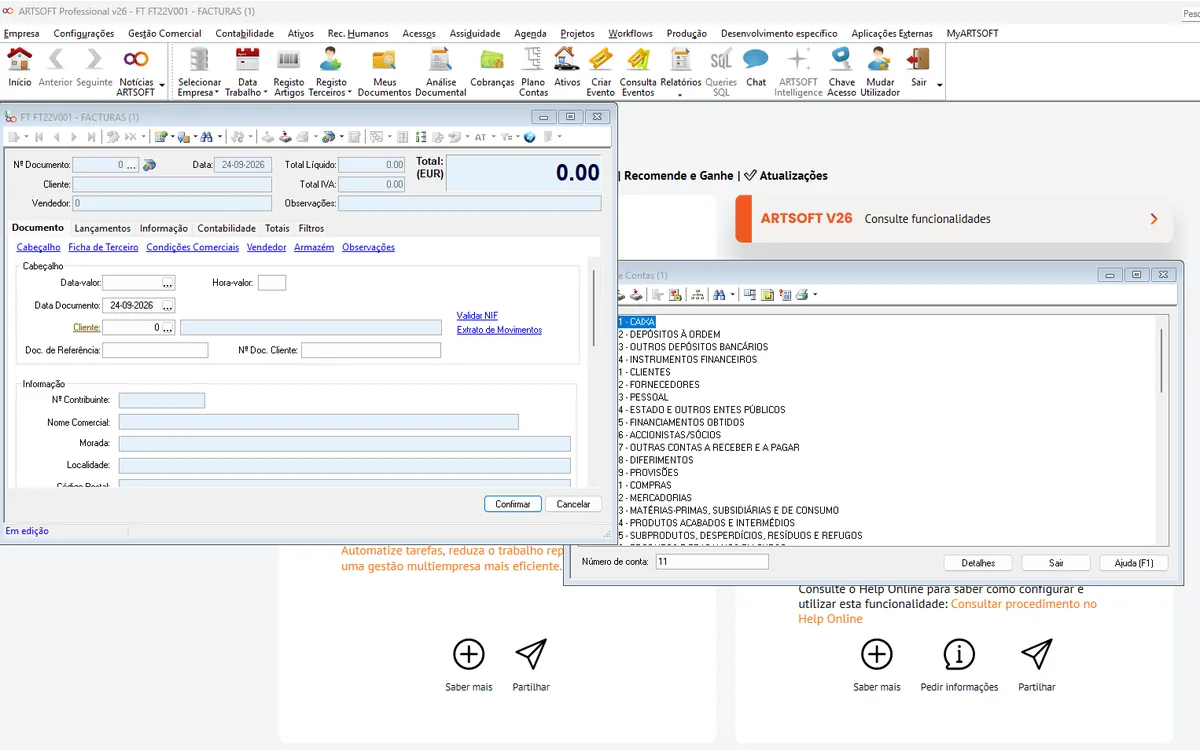Viewport: 1200px width, 750px height.
Task: Click the Nº Doc. Cliente field
Action: pyautogui.click(x=371, y=350)
